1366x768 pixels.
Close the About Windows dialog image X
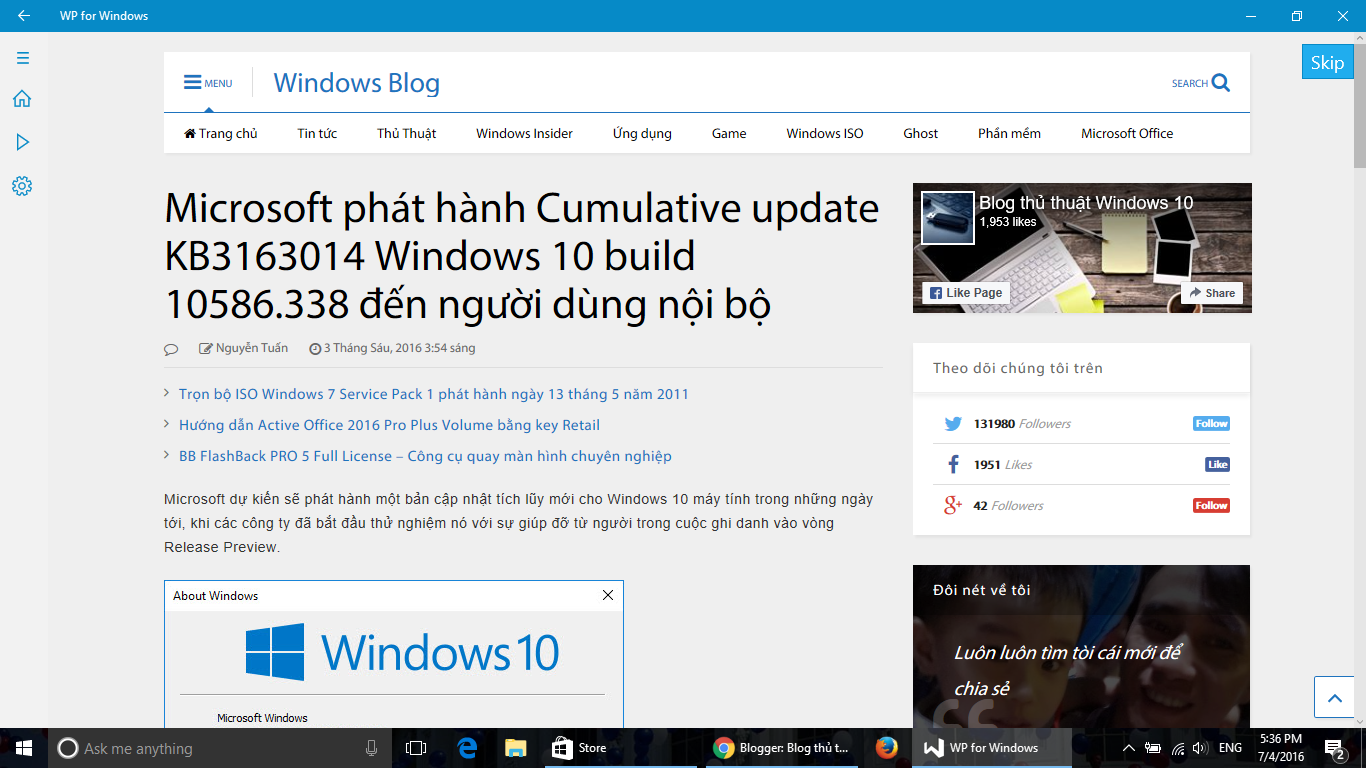pos(607,595)
